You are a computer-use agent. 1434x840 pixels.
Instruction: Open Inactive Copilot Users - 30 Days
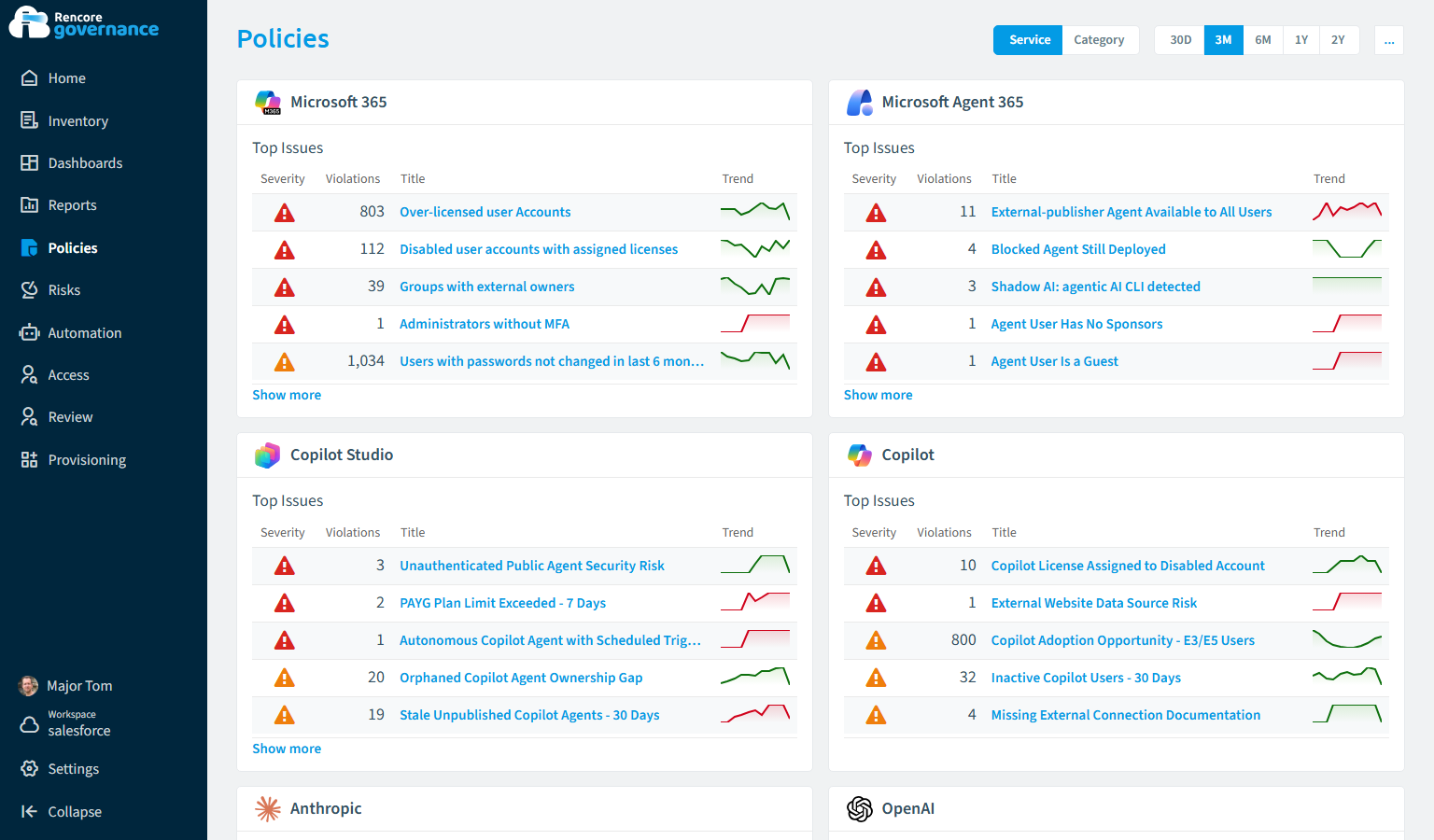click(x=1086, y=678)
